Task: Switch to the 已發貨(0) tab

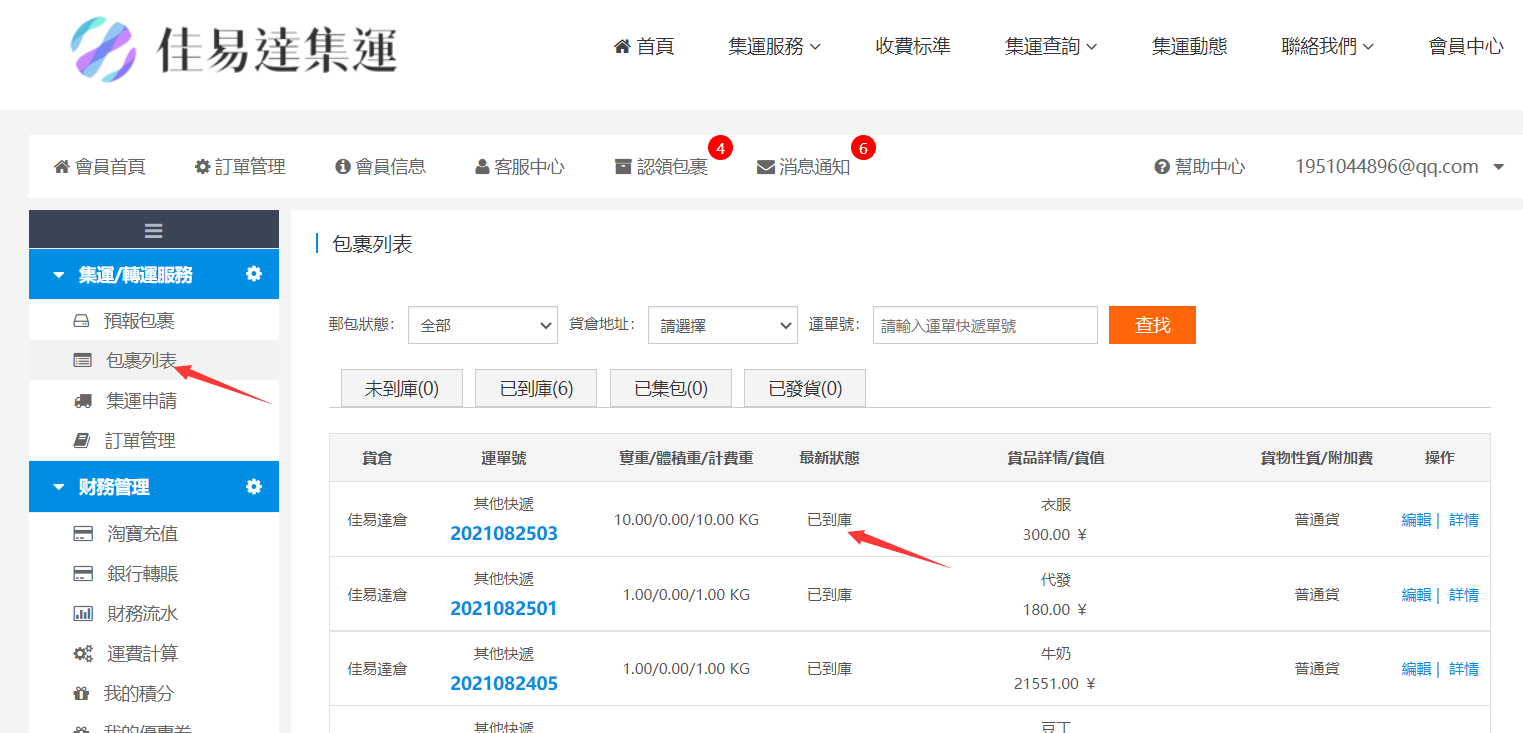Action: (x=805, y=388)
